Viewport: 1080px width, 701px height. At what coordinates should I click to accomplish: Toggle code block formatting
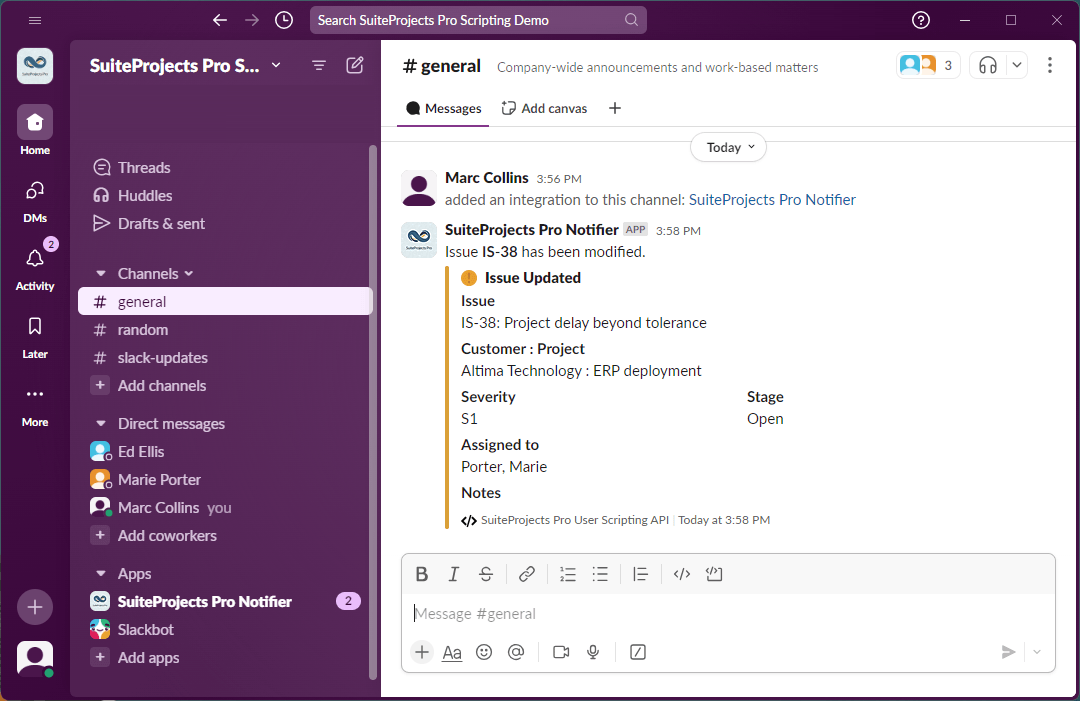click(714, 574)
